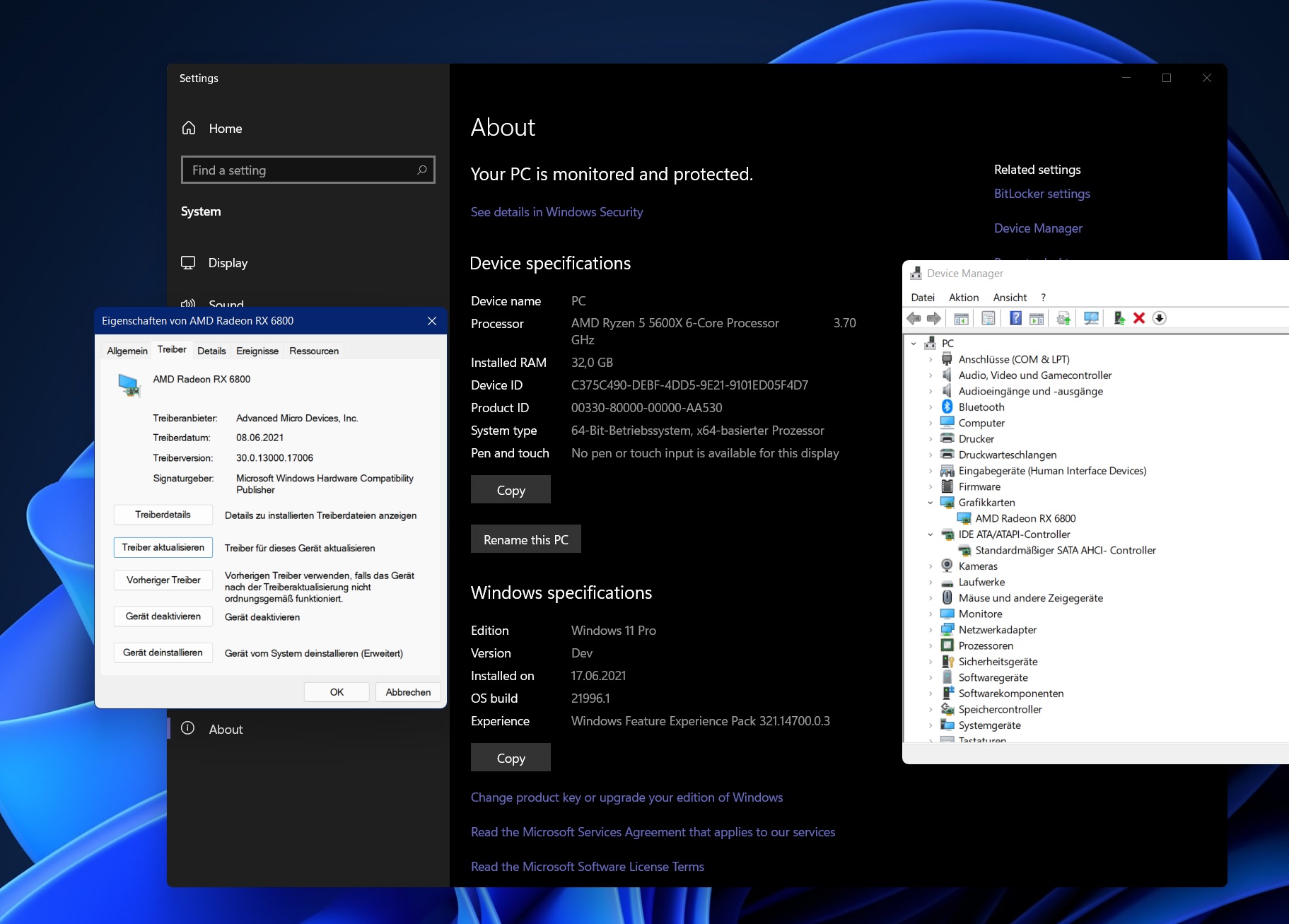Open the Ansicht menu in Device Manager
This screenshot has height=924, width=1289.
point(1010,298)
